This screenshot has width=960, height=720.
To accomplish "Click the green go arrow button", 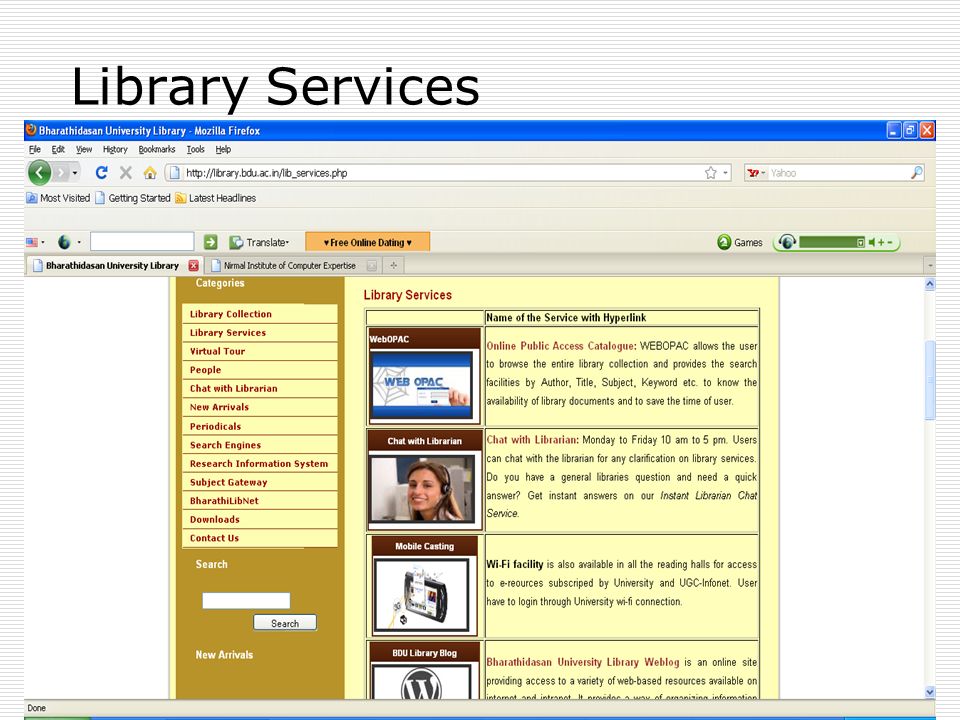I will tap(211, 242).
